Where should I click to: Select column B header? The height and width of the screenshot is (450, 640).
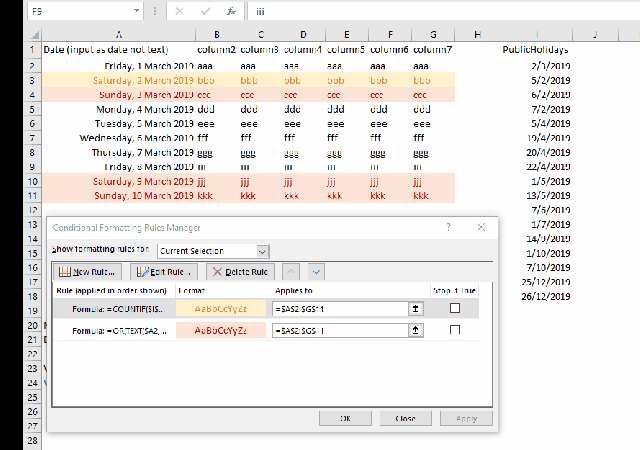[x=217, y=35]
